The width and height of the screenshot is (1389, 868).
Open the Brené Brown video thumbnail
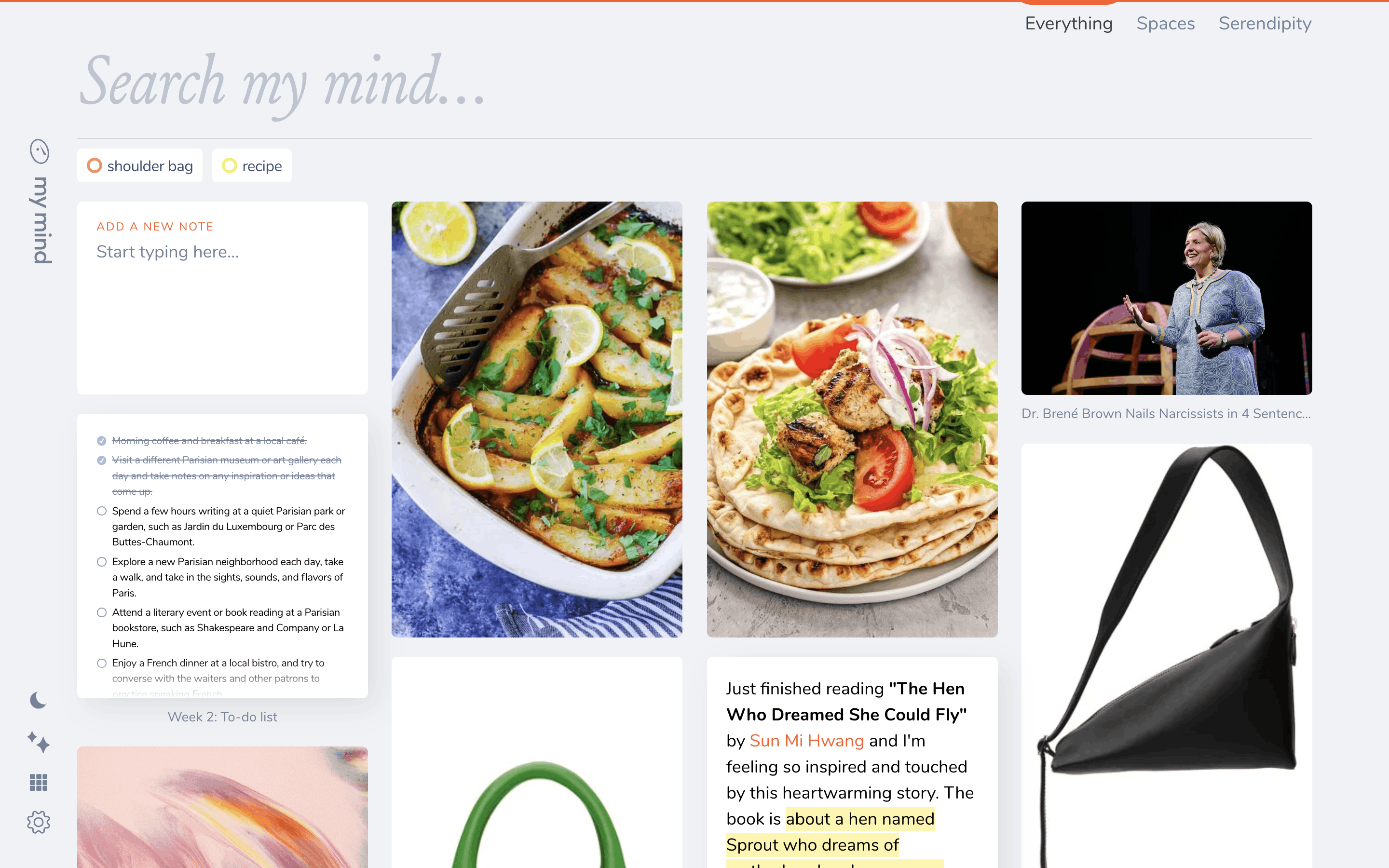coord(1166,298)
